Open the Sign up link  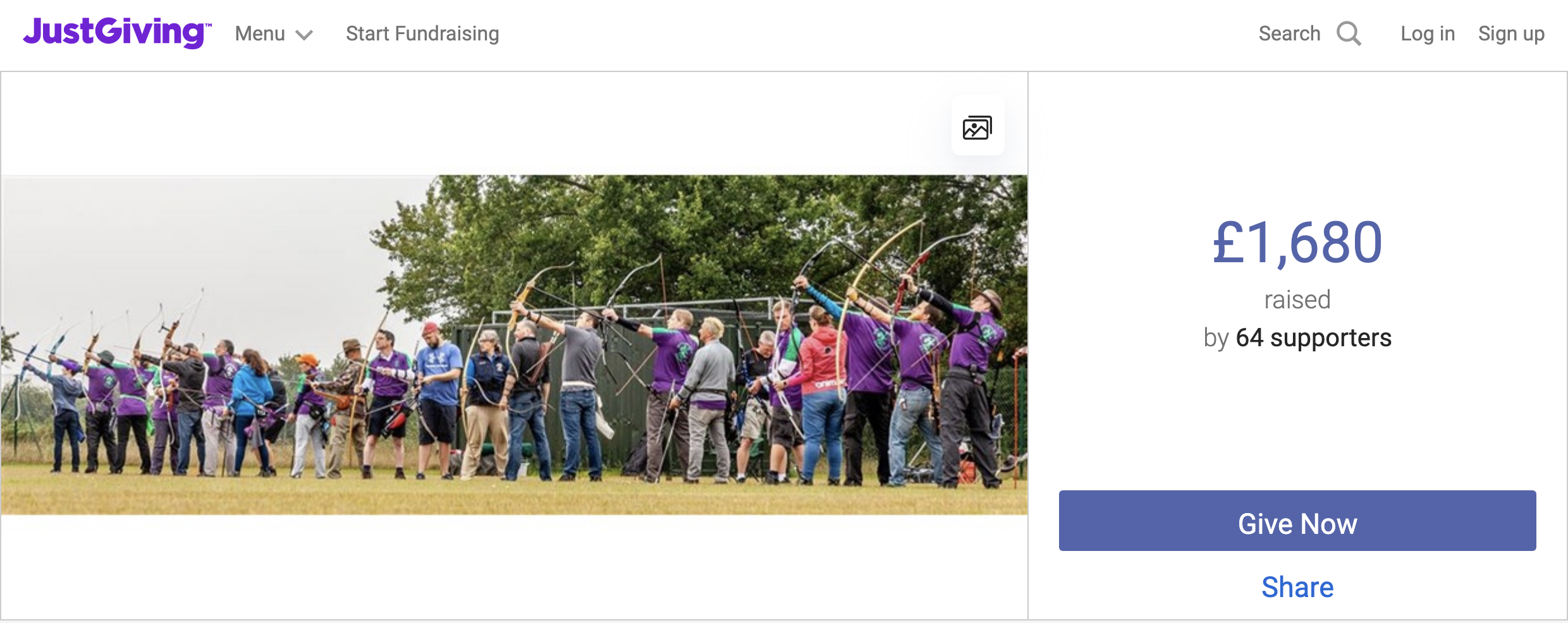(x=1511, y=33)
